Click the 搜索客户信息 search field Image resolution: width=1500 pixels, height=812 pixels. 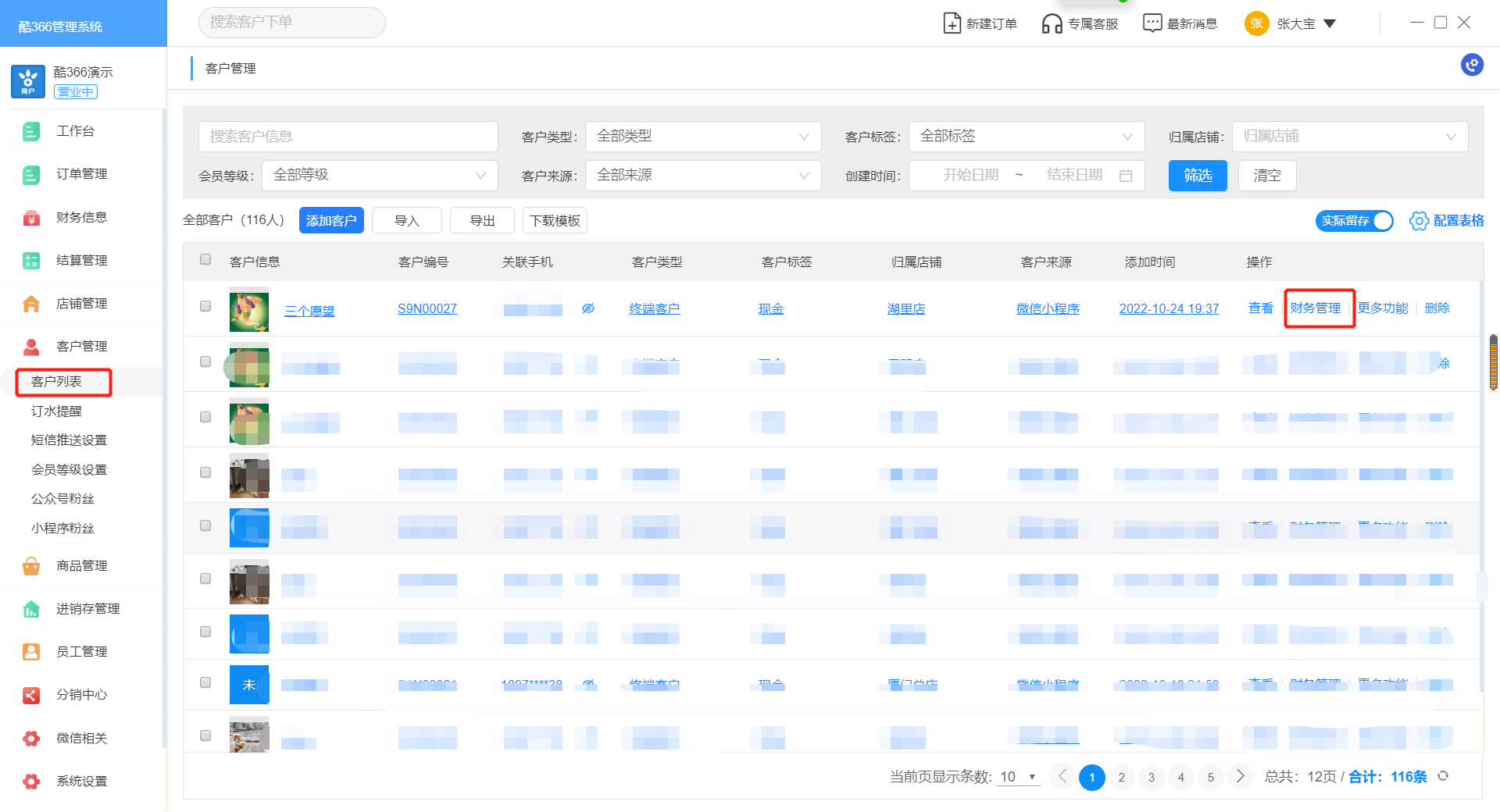(x=348, y=137)
